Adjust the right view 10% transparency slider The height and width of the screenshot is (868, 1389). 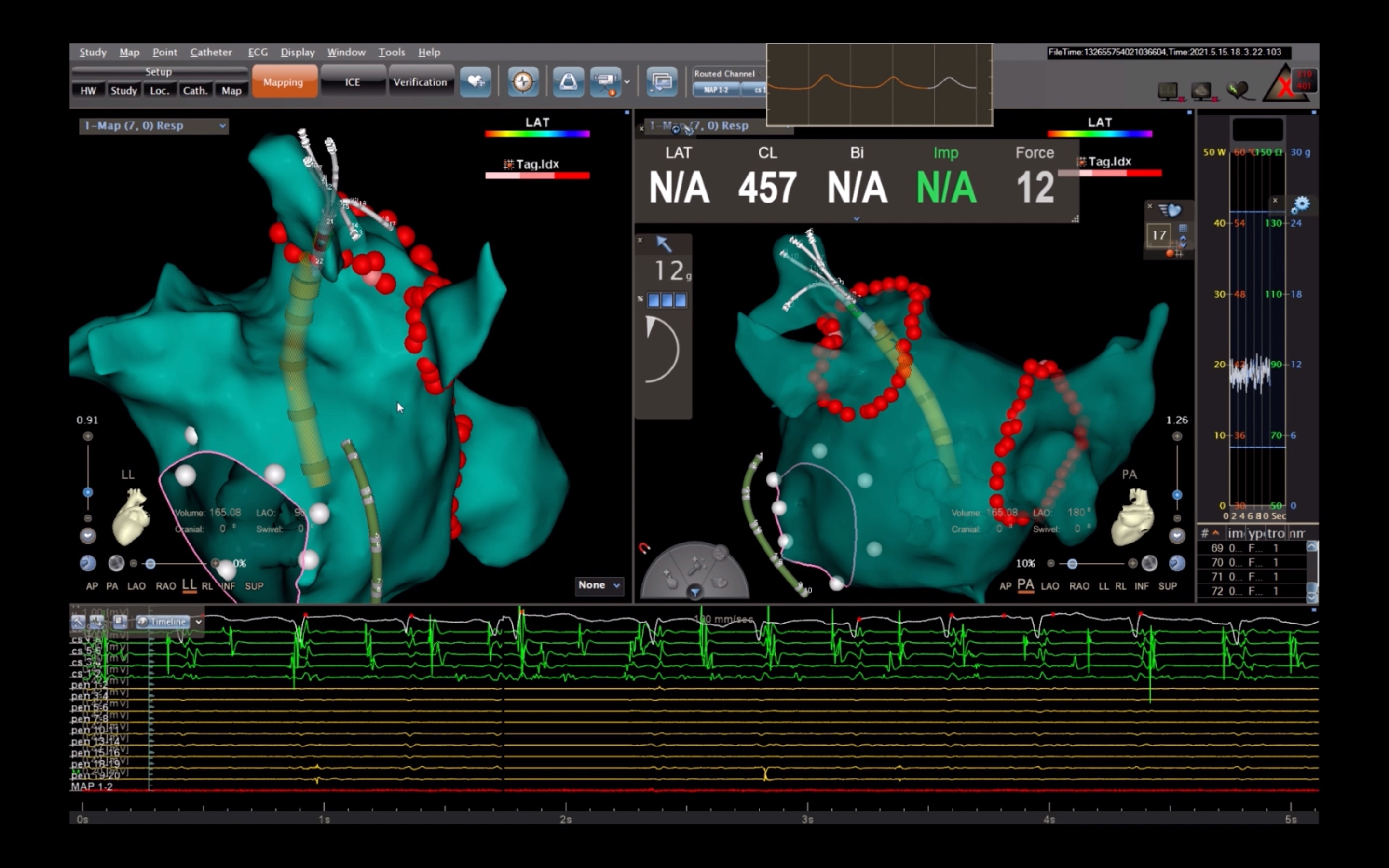coord(1072,564)
